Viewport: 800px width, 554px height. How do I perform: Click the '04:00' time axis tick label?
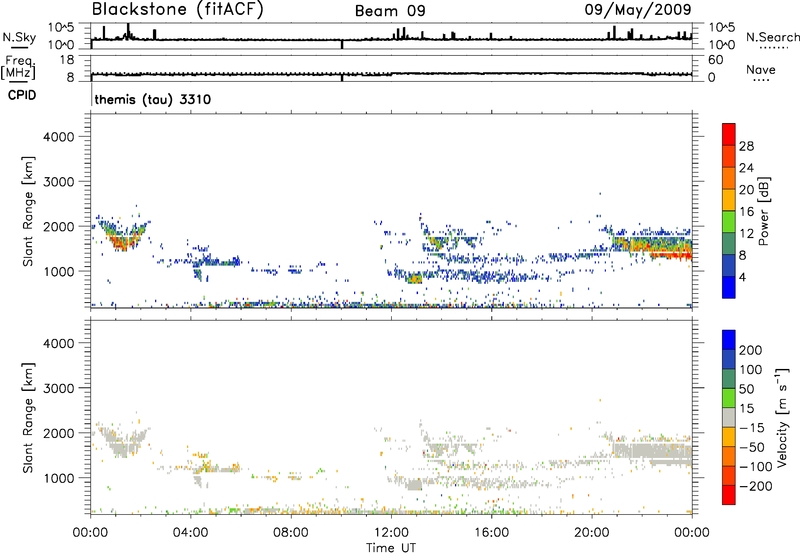(x=190, y=533)
